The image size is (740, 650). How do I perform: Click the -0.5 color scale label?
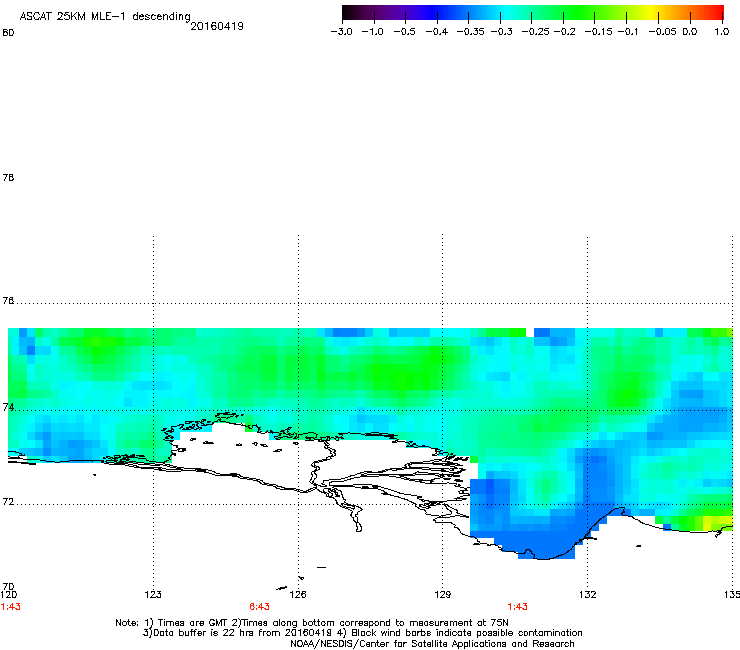tap(404, 32)
